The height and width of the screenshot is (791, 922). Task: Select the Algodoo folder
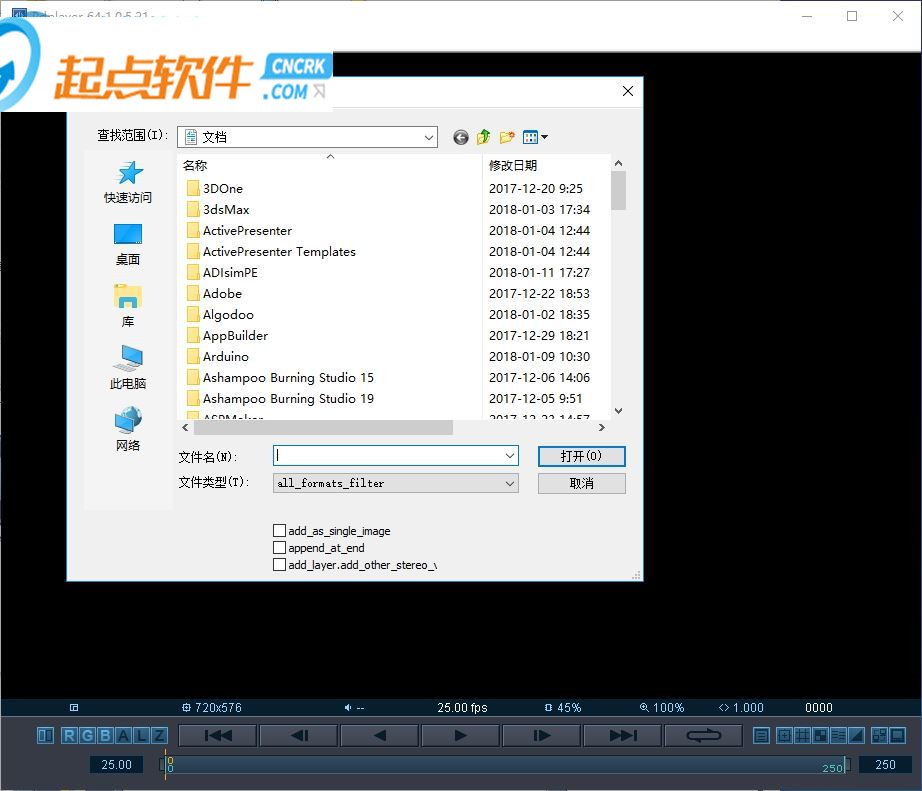(220, 315)
